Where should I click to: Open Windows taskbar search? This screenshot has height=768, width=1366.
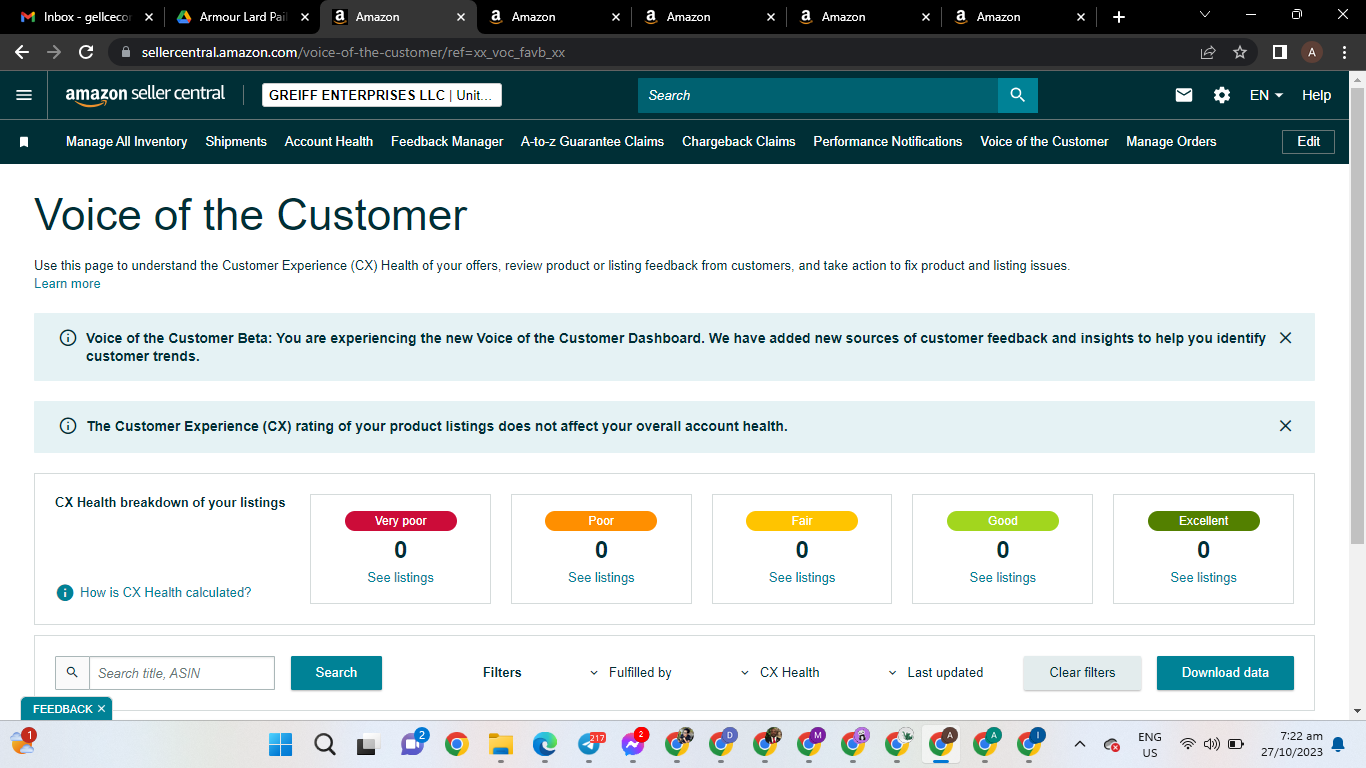coord(325,744)
